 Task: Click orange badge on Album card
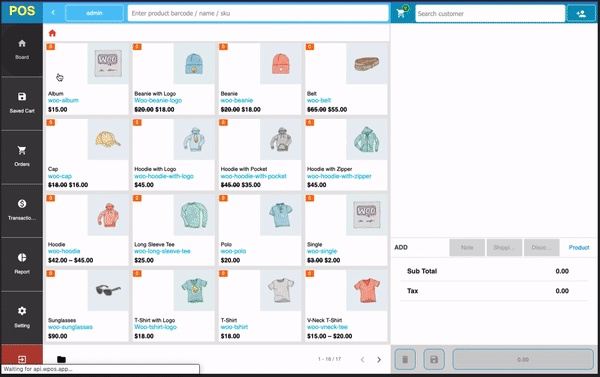point(51,47)
